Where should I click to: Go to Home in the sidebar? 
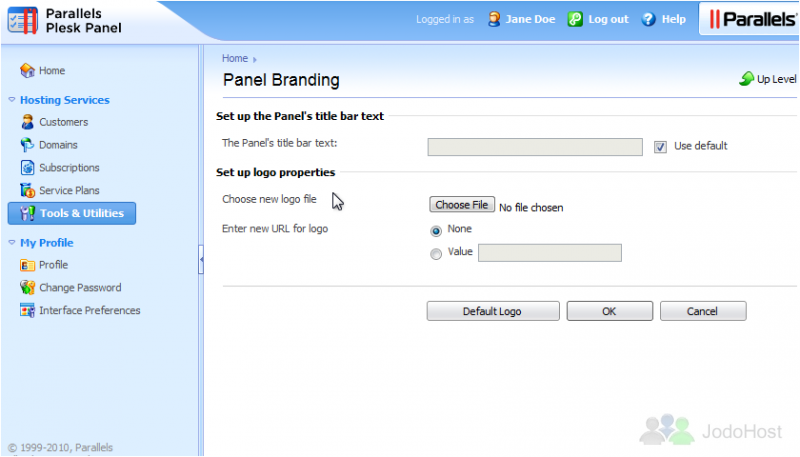pyautogui.click(x=52, y=70)
